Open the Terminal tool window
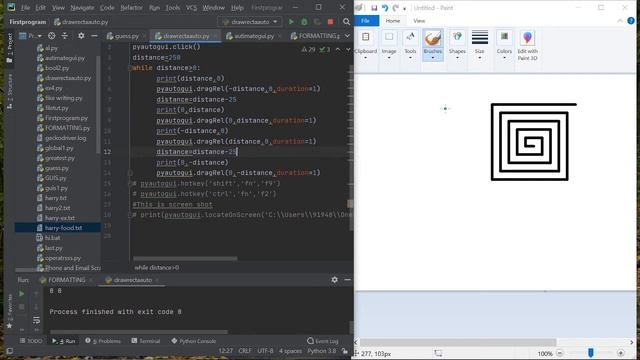640x360 pixels. click(146, 341)
